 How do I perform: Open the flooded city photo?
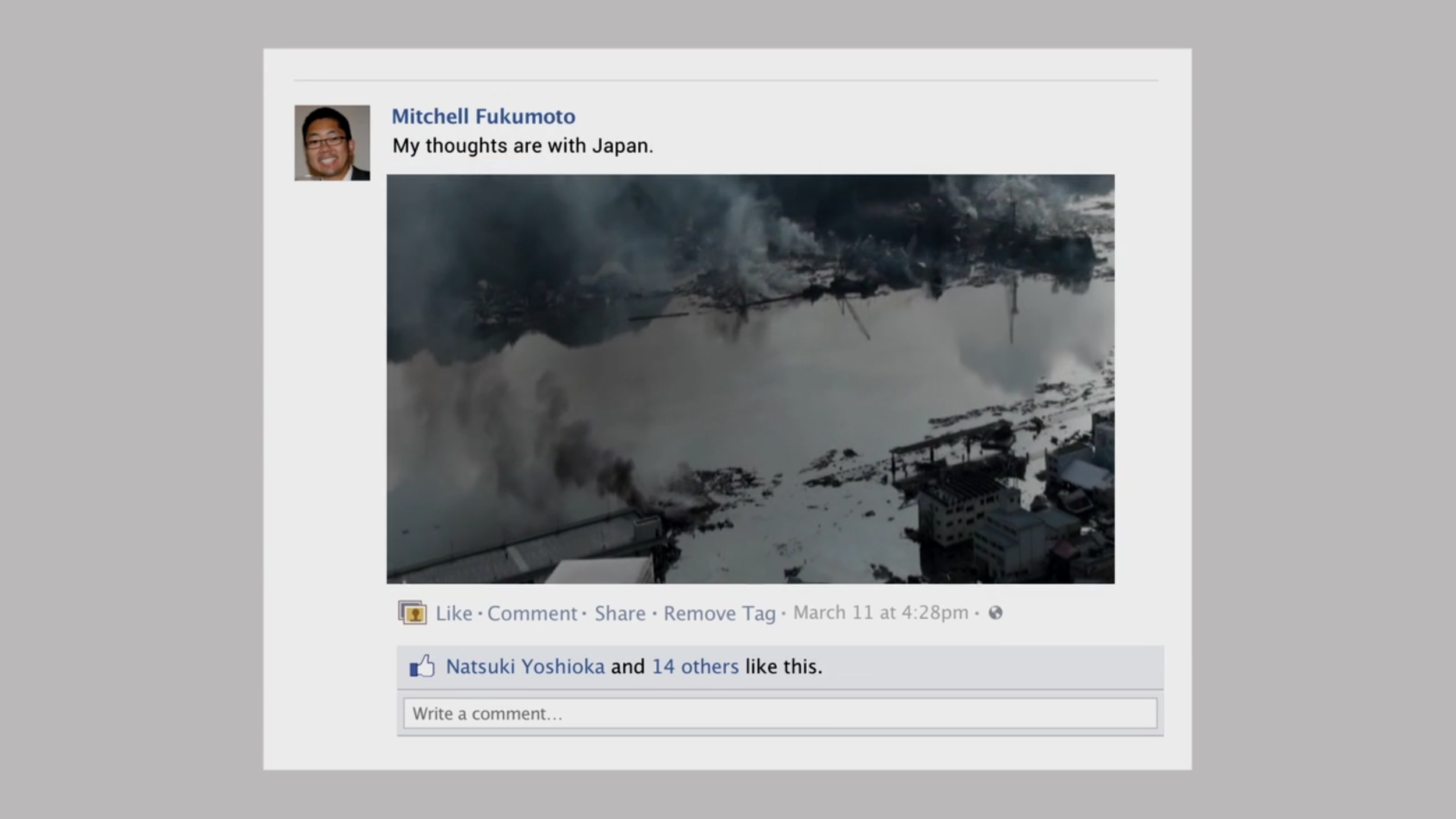click(x=751, y=379)
